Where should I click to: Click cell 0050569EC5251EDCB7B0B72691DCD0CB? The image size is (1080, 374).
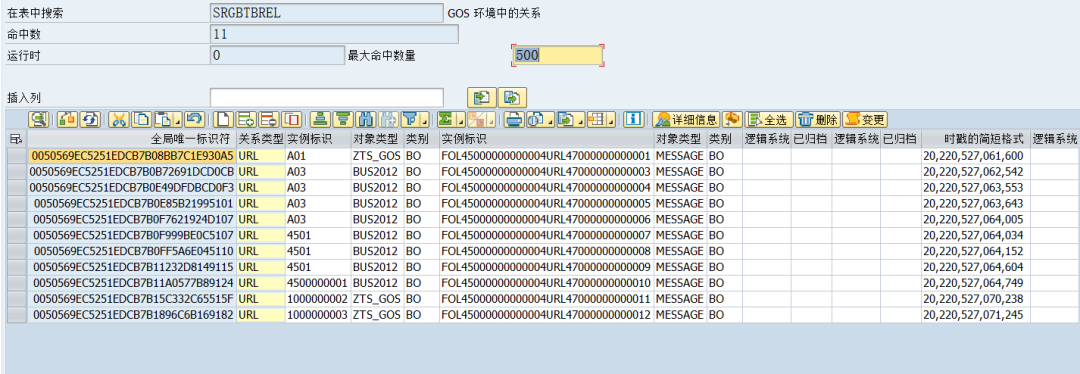(132, 172)
